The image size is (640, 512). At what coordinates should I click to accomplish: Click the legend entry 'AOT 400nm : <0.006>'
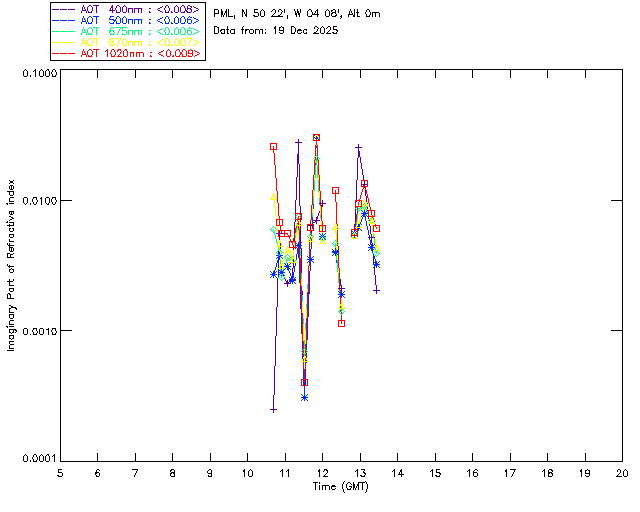tap(140, 9)
